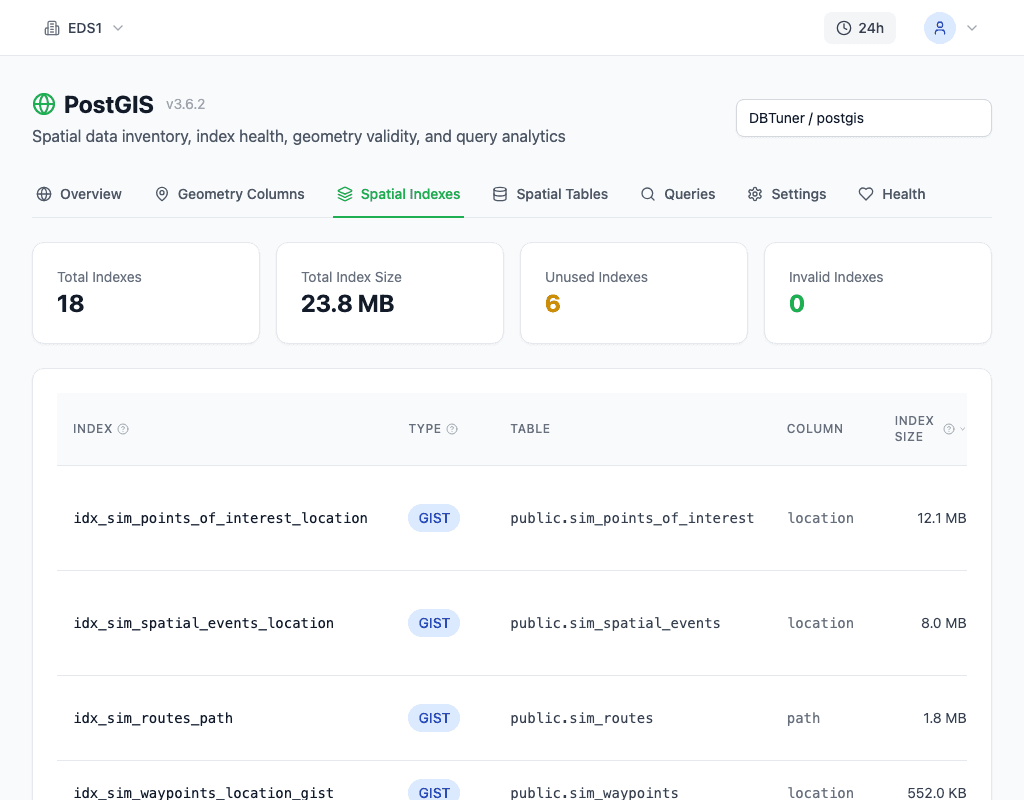Open the Spatial Tables tab
This screenshot has width=1024, height=800.
coord(550,194)
